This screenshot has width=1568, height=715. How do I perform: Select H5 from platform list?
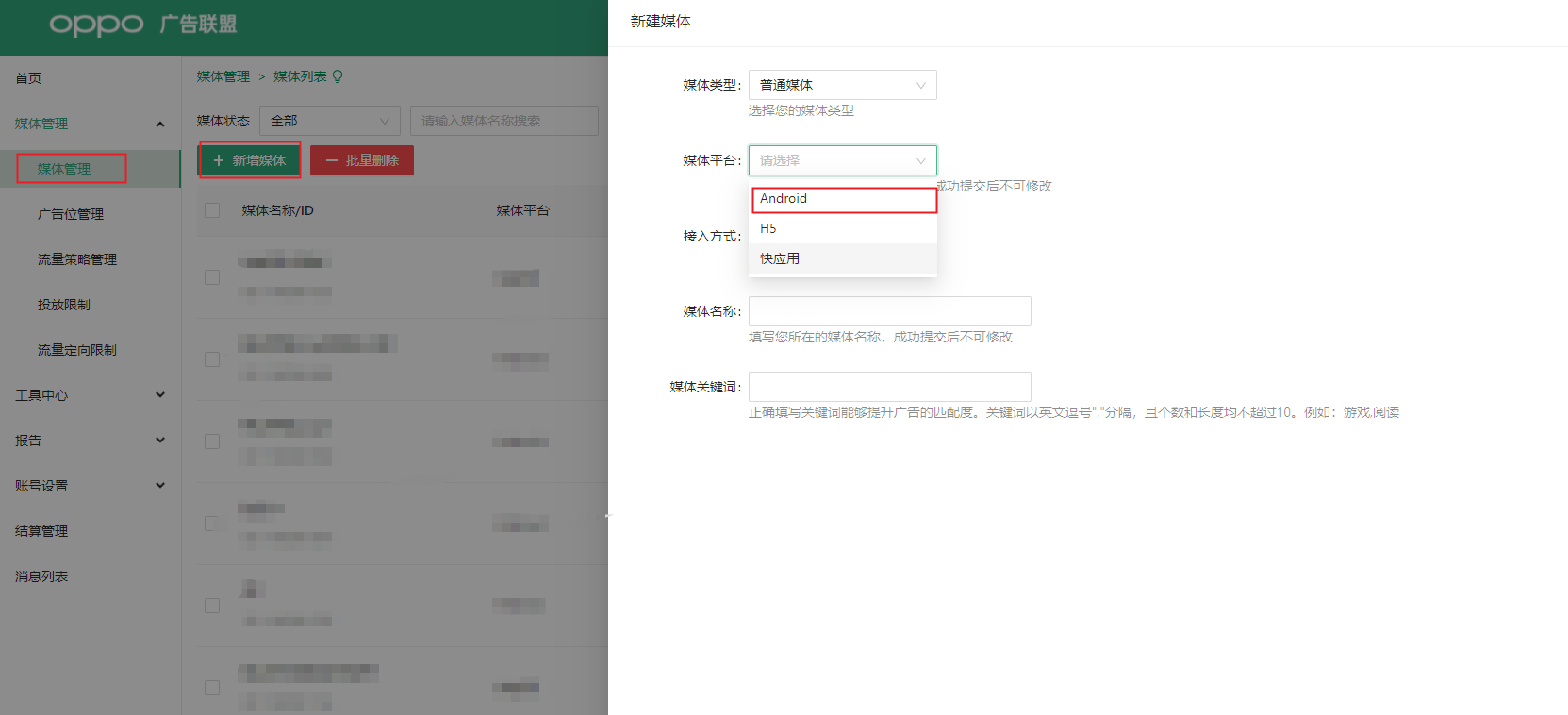click(x=843, y=229)
